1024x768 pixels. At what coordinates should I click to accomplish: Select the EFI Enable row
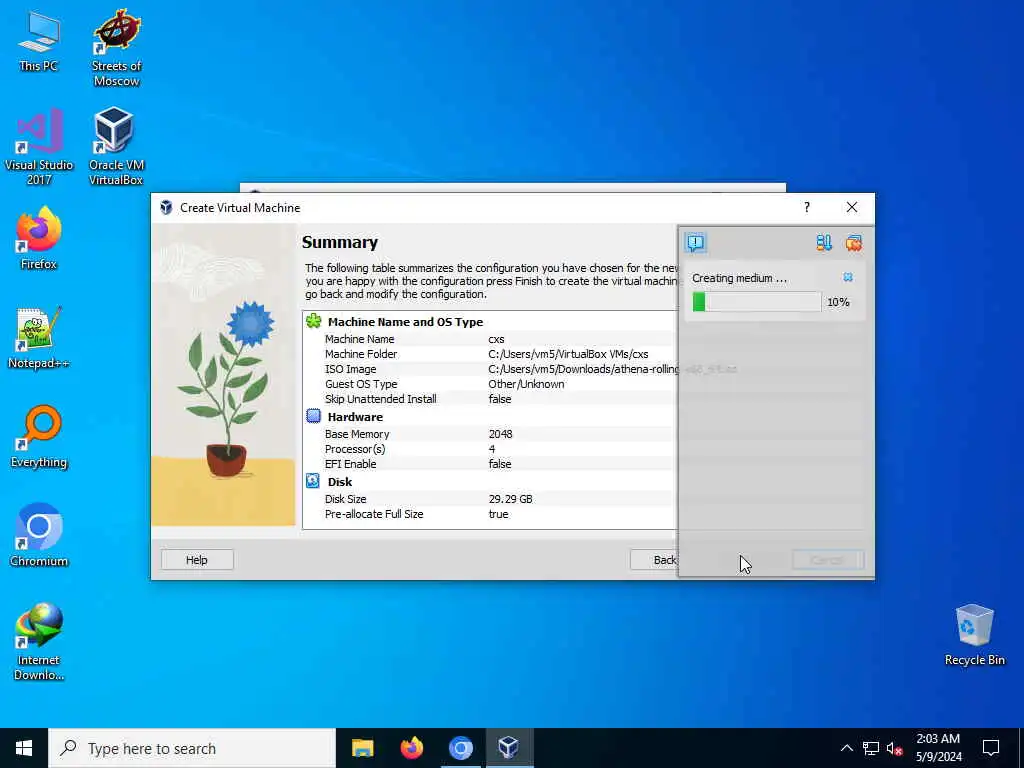[x=490, y=464]
